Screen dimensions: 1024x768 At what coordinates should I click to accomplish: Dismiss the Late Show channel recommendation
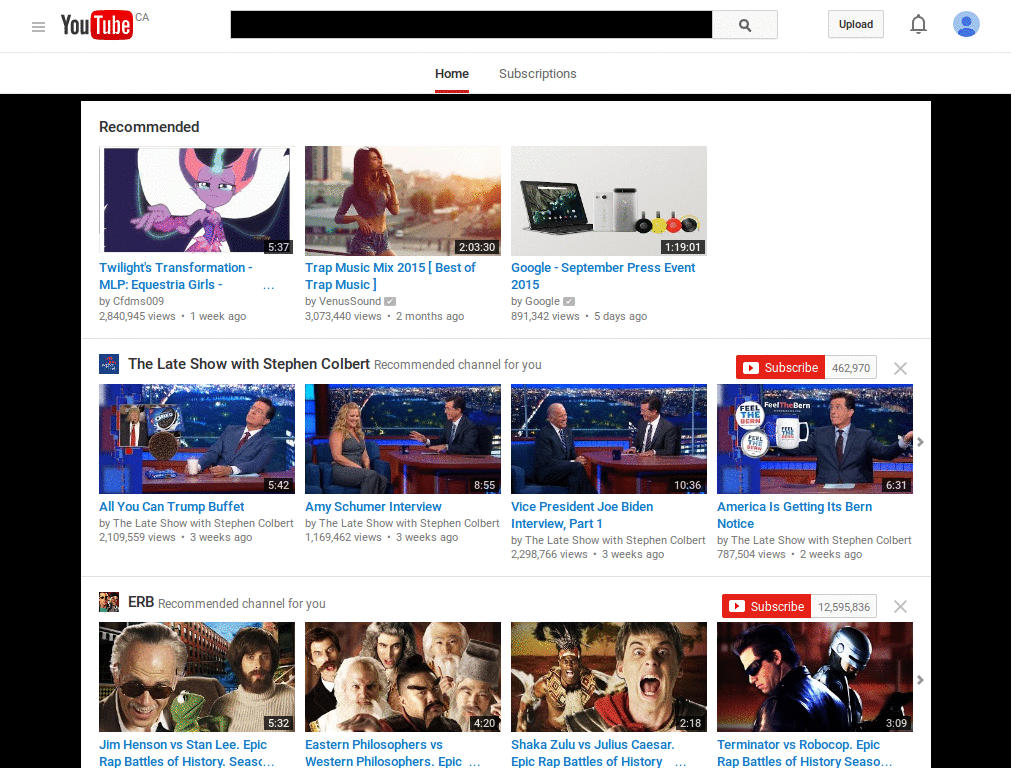[x=901, y=368]
